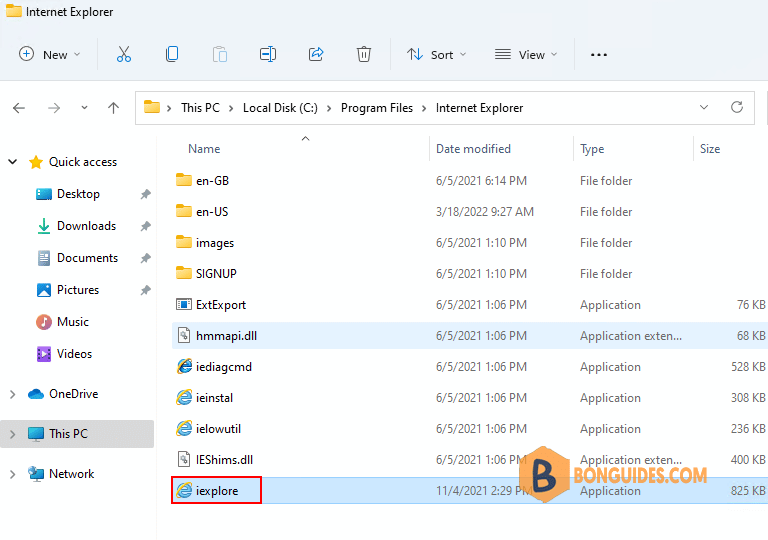The image size is (768, 540).
Task: Click the pin icon beside Downloads
Action: click(145, 226)
